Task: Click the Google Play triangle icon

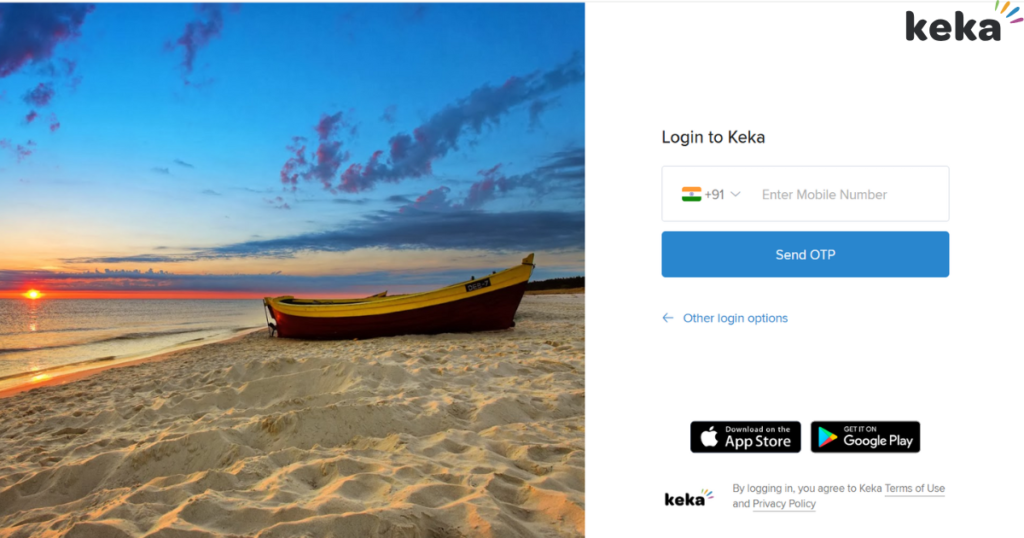Action: 827,437
